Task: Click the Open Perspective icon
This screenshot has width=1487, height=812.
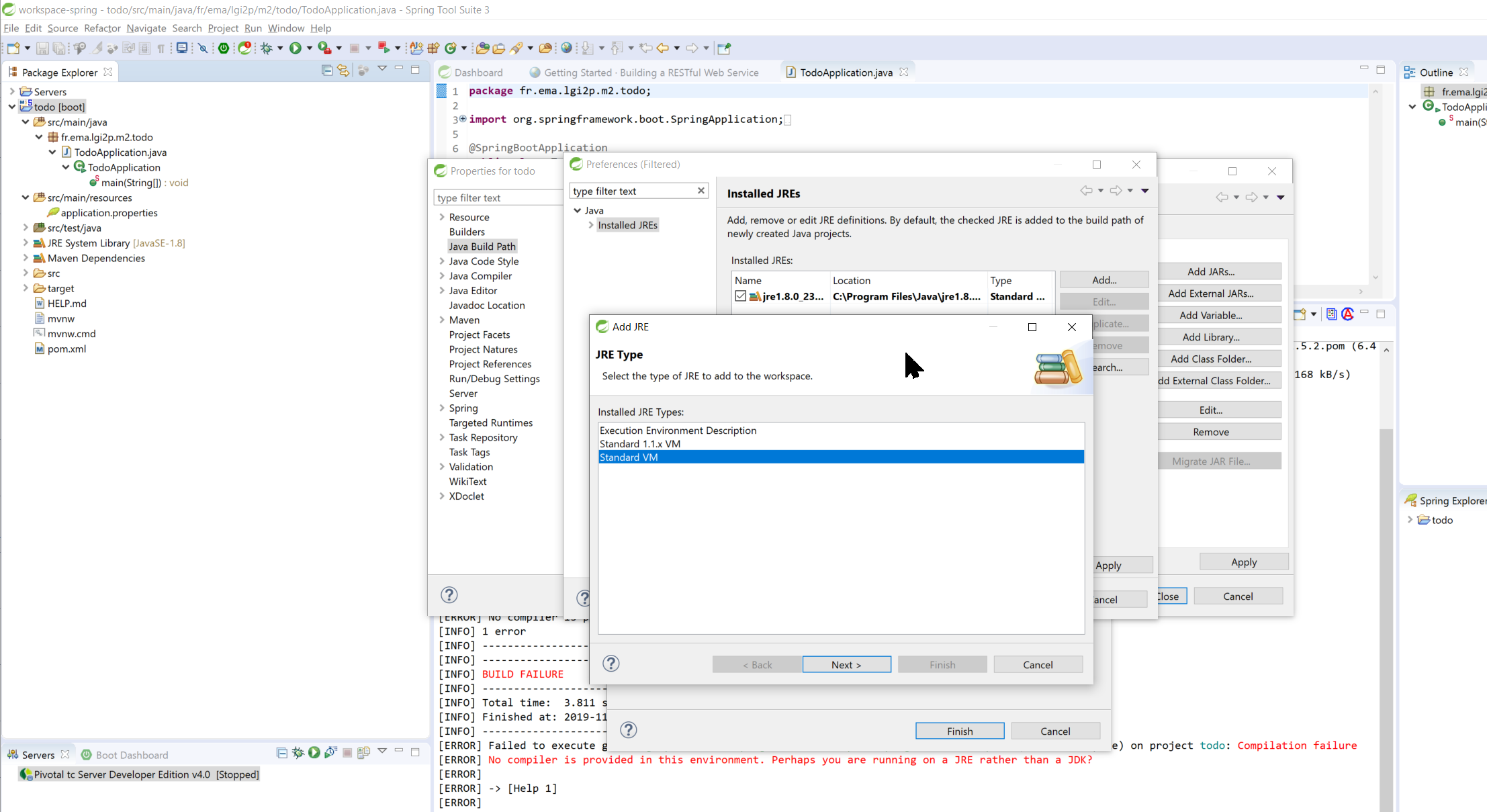Action: 724,48
